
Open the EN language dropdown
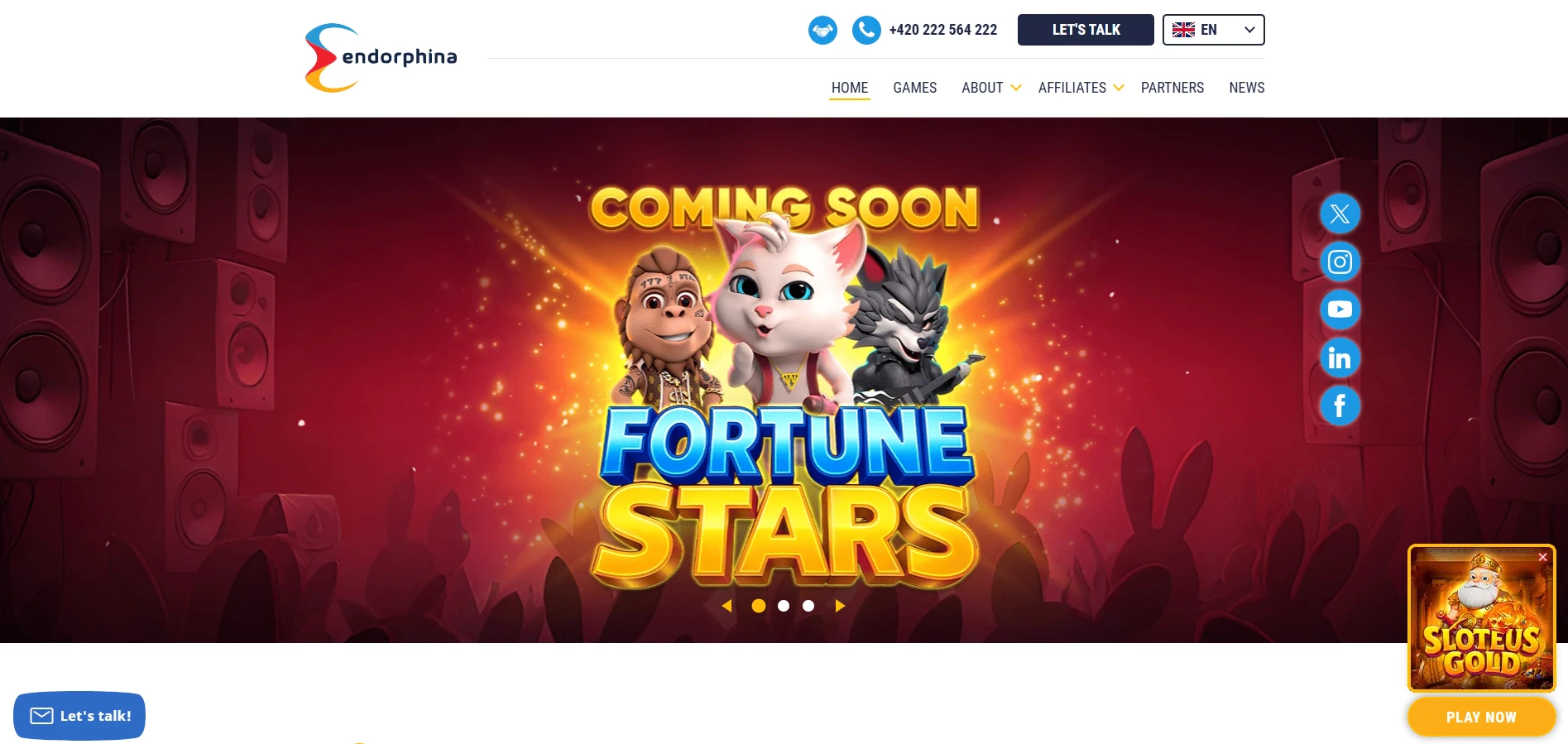(1213, 30)
